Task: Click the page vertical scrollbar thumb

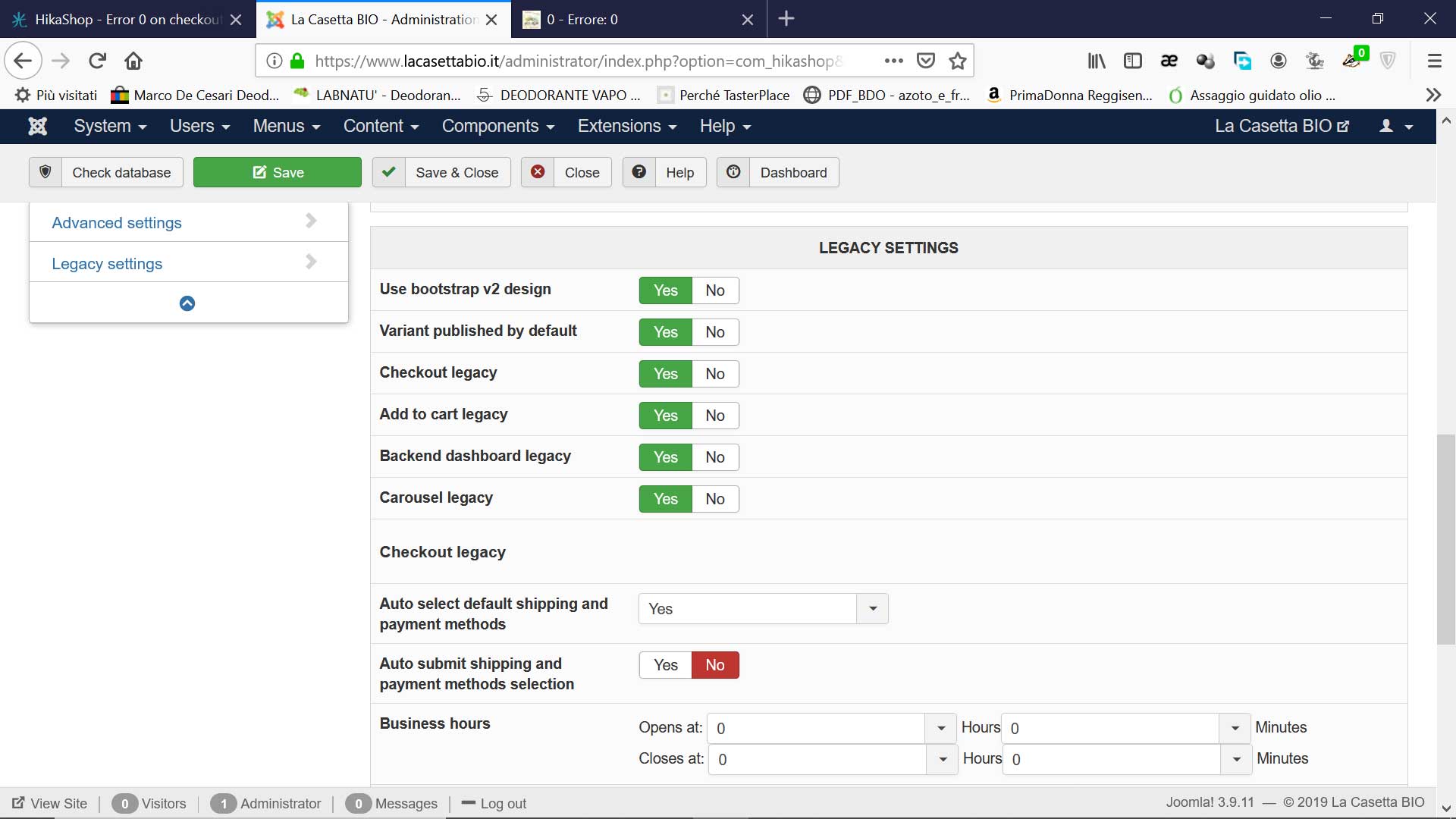Action: click(1445, 538)
